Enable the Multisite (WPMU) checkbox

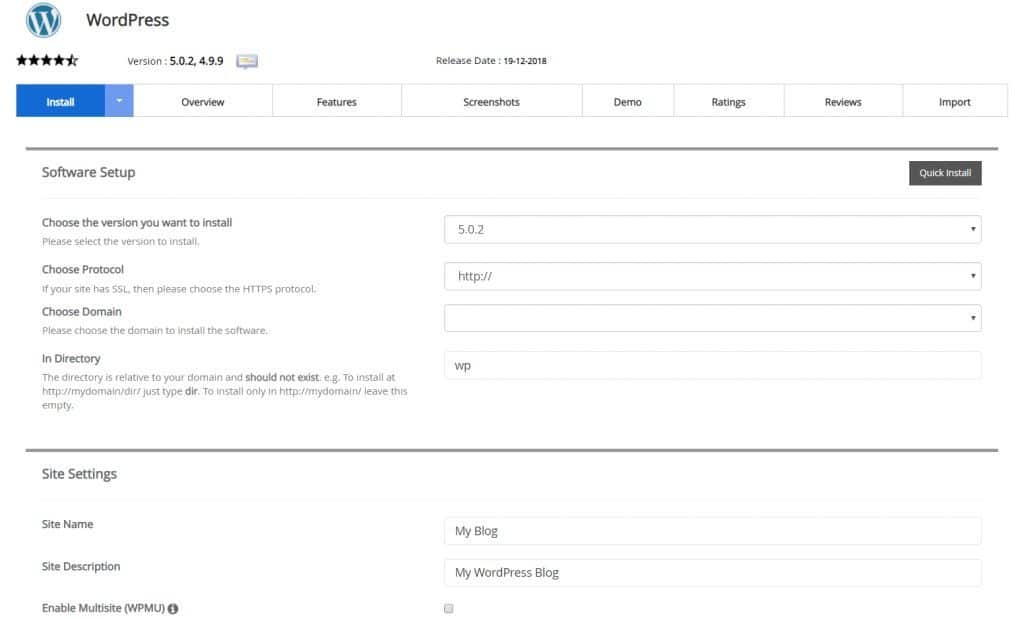[x=449, y=608]
